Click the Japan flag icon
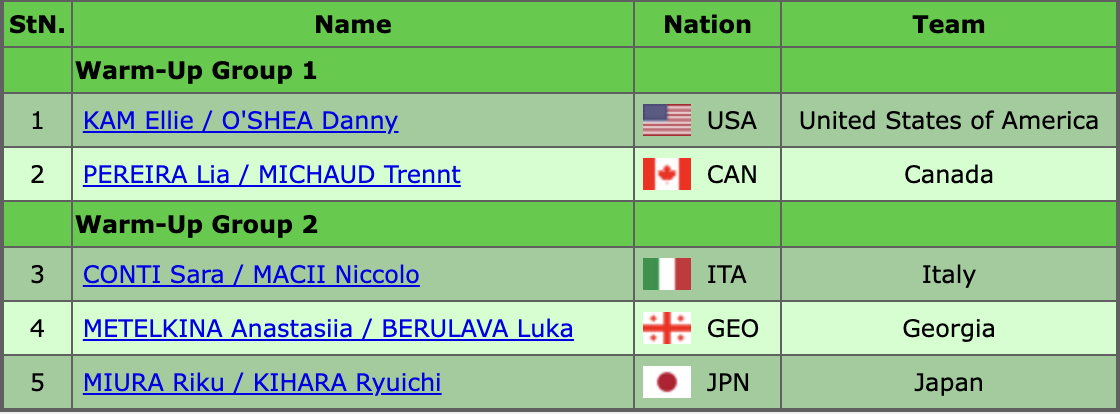Viewport: 1120px width, 414px height. pos(667,383)
